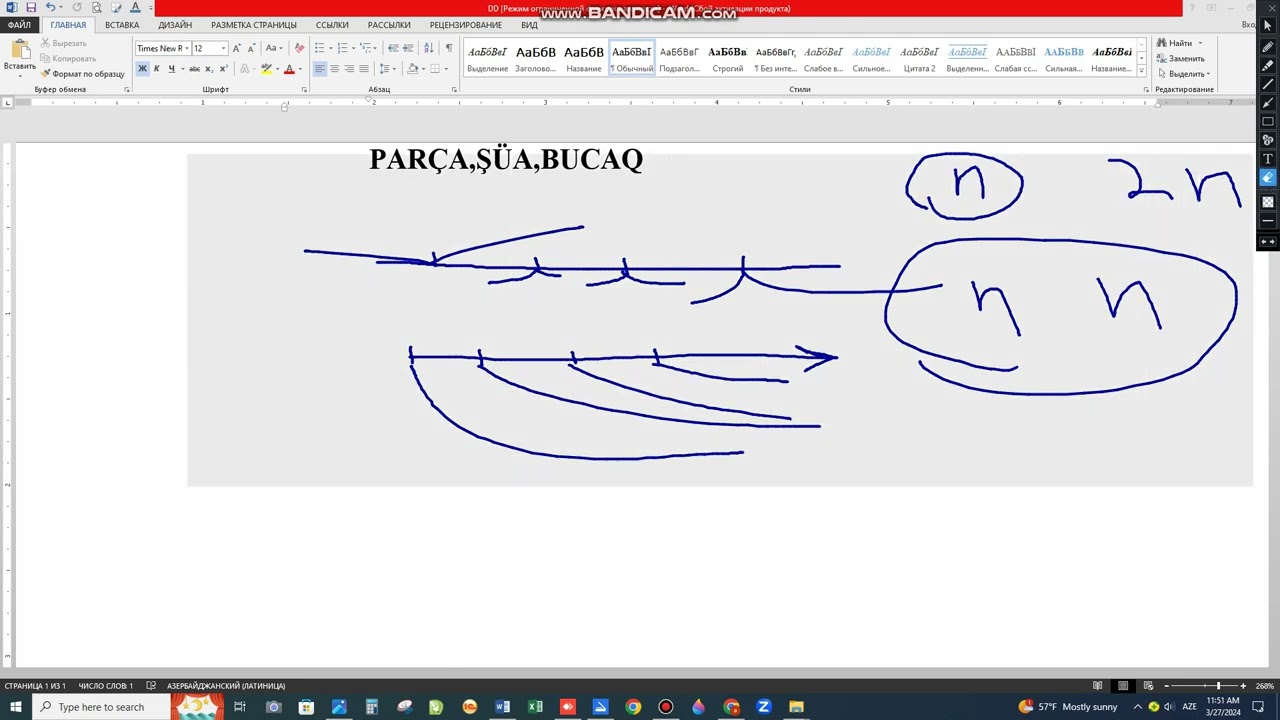Switch to the ВСТАВКА tab
Viewport: 1280px width, 720px height.
click(122, 25)
